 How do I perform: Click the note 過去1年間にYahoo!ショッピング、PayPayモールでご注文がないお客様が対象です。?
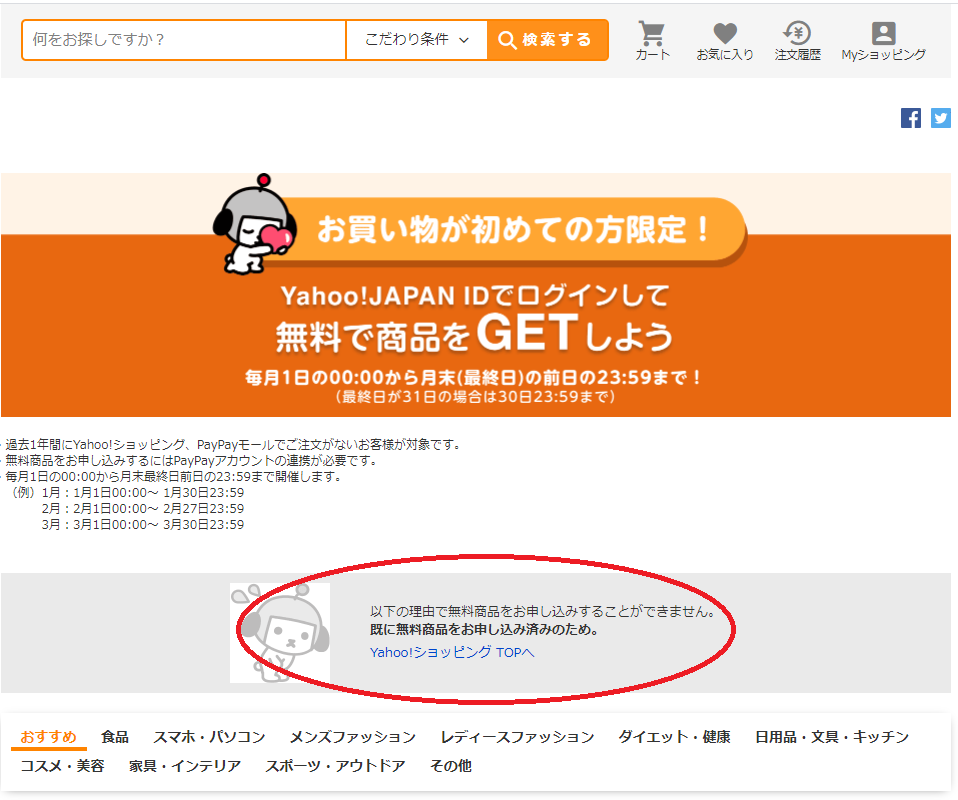point(232,444)
